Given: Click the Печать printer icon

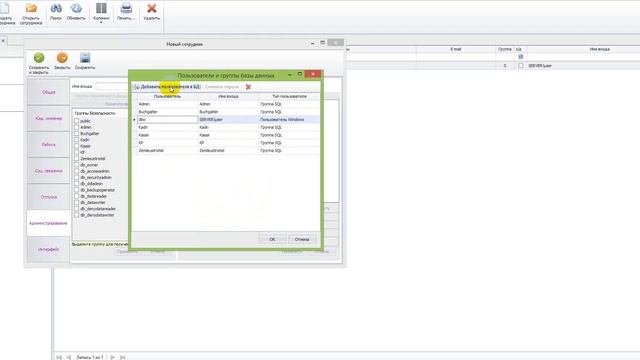Looking at the screenshot, I should point(126,12).
